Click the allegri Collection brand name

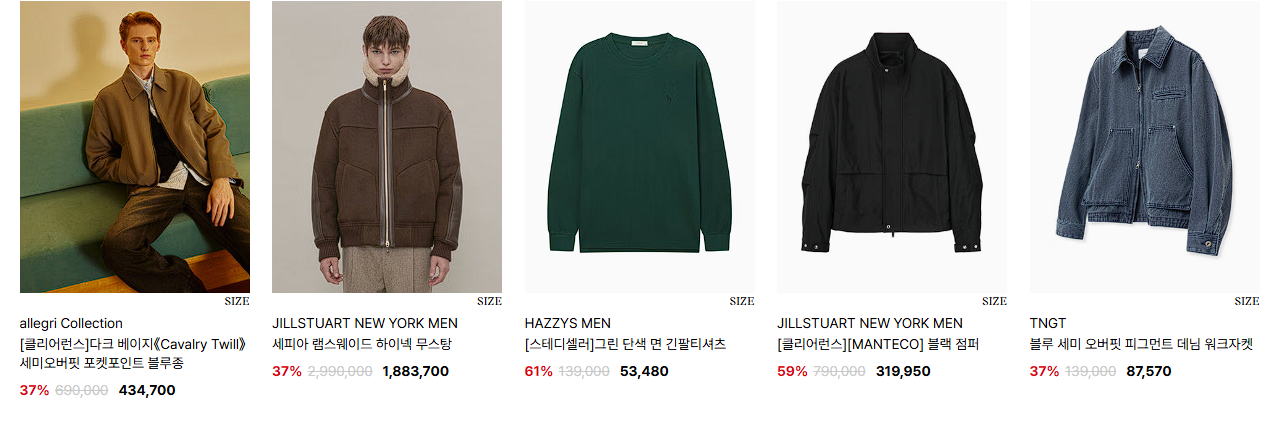[71, 323]
